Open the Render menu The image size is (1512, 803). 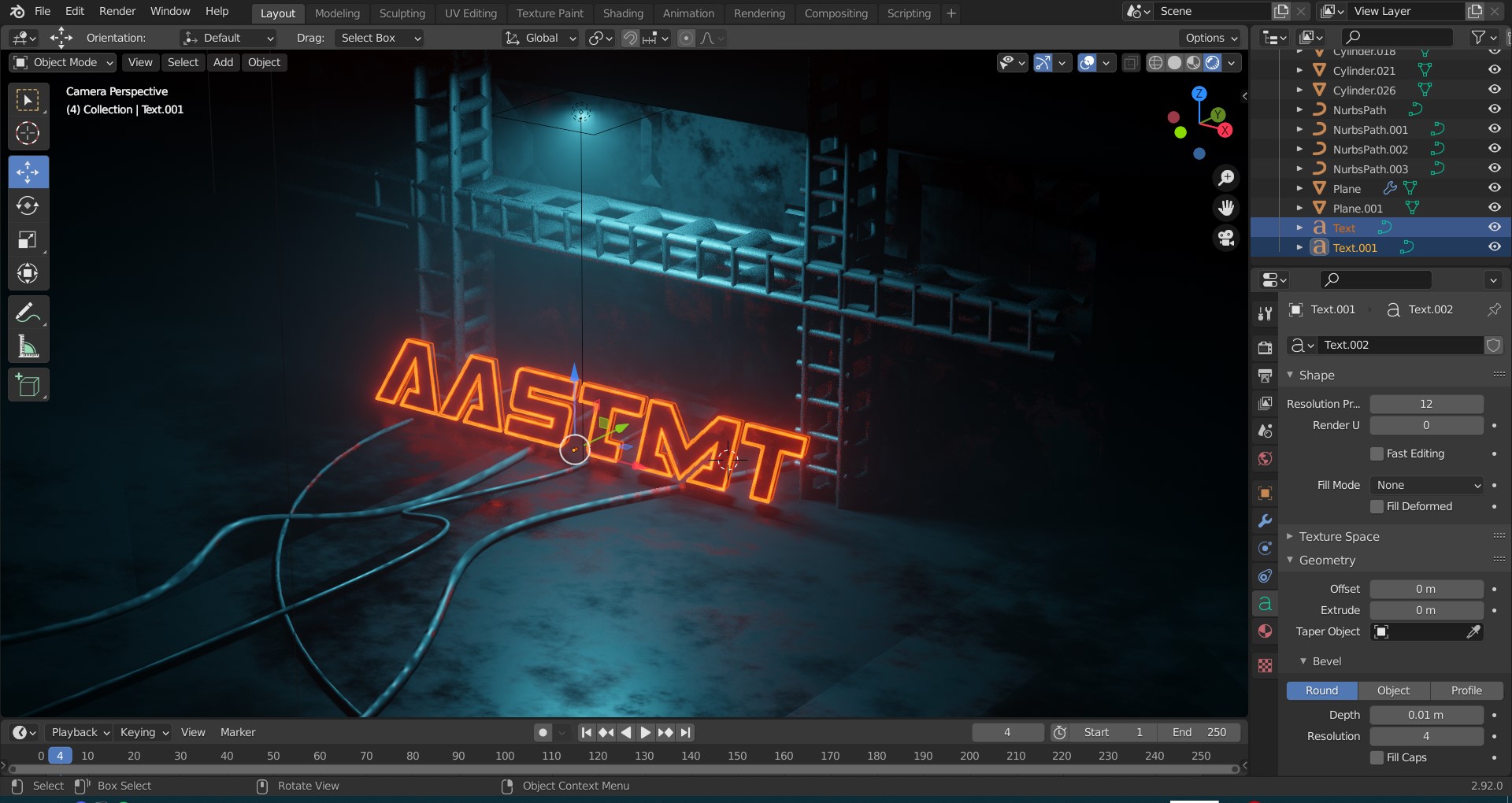(x=117, y=11)
